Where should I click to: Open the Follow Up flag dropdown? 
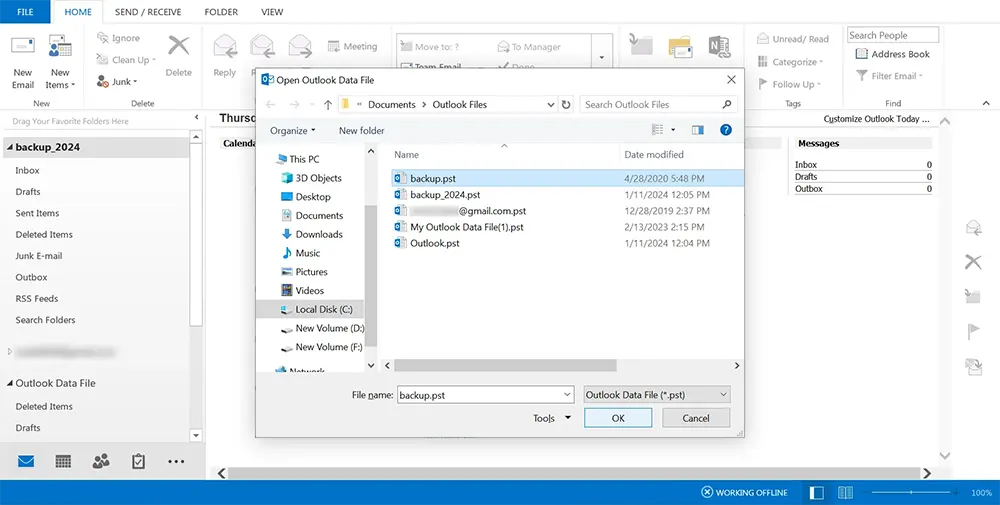(789, 84)
